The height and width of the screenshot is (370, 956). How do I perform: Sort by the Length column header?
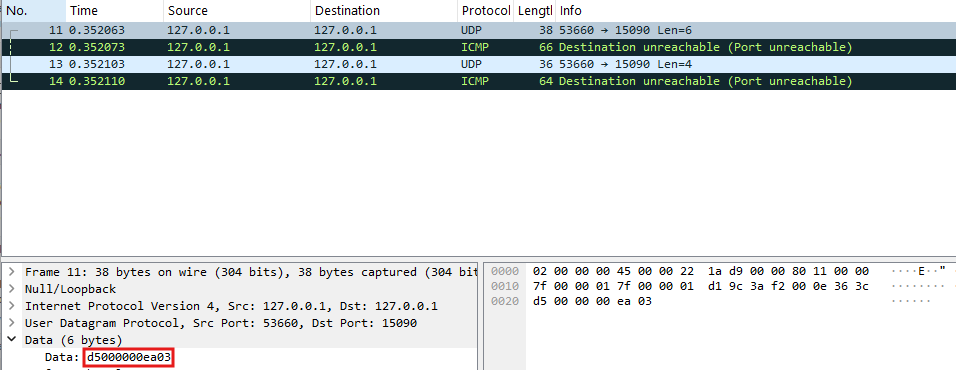point(535,10)
